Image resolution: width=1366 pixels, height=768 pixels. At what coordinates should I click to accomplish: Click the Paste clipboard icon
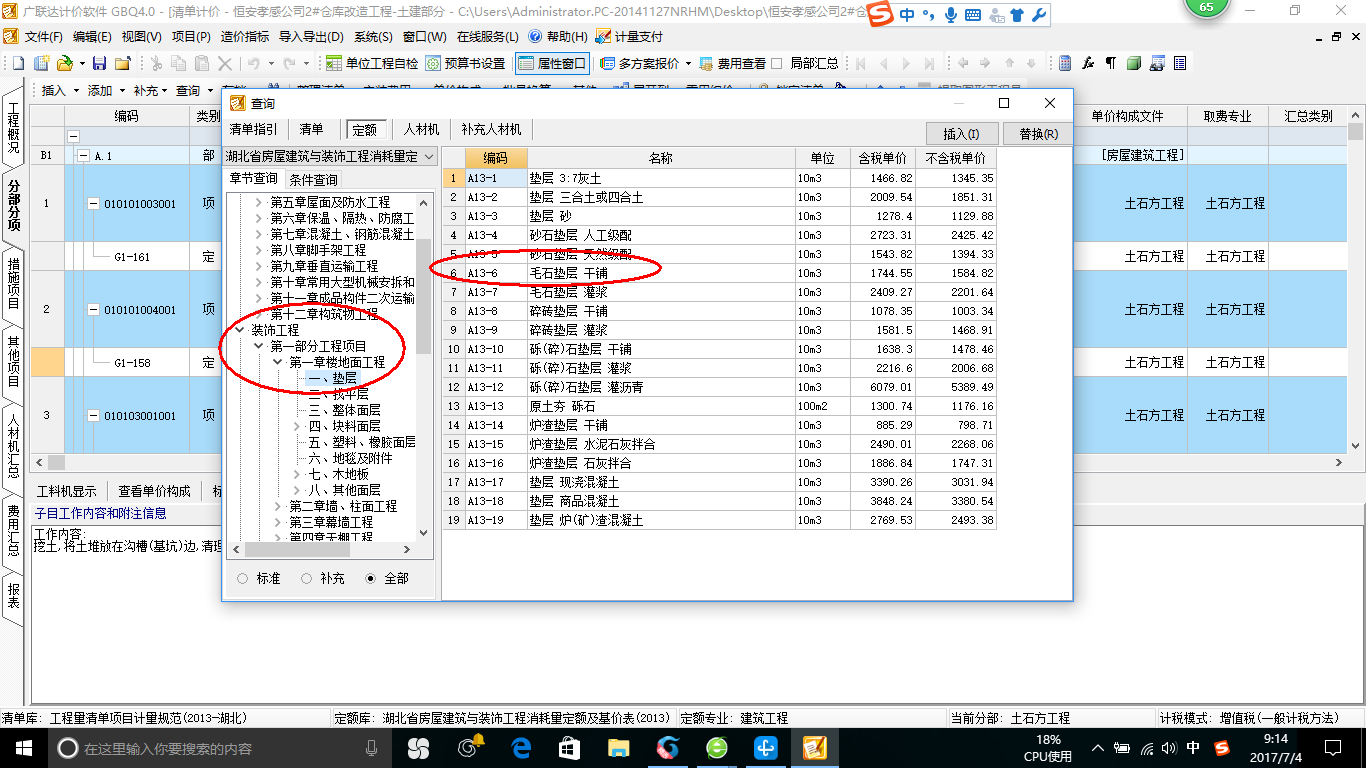click(x=201, y=63)
